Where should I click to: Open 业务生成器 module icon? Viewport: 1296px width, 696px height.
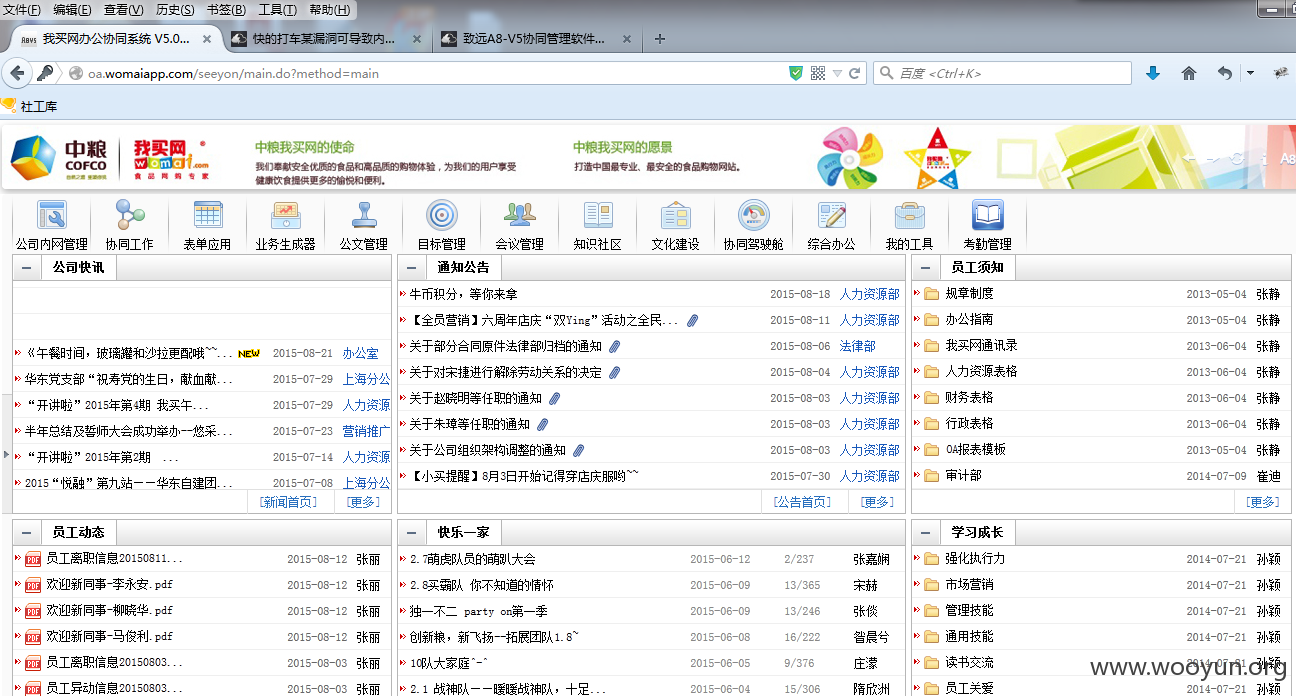tap(285, 216)
